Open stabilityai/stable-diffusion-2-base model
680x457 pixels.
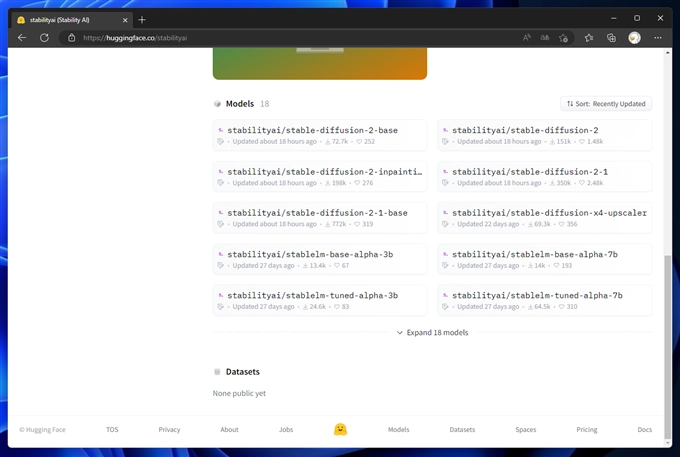coord(320,135)
